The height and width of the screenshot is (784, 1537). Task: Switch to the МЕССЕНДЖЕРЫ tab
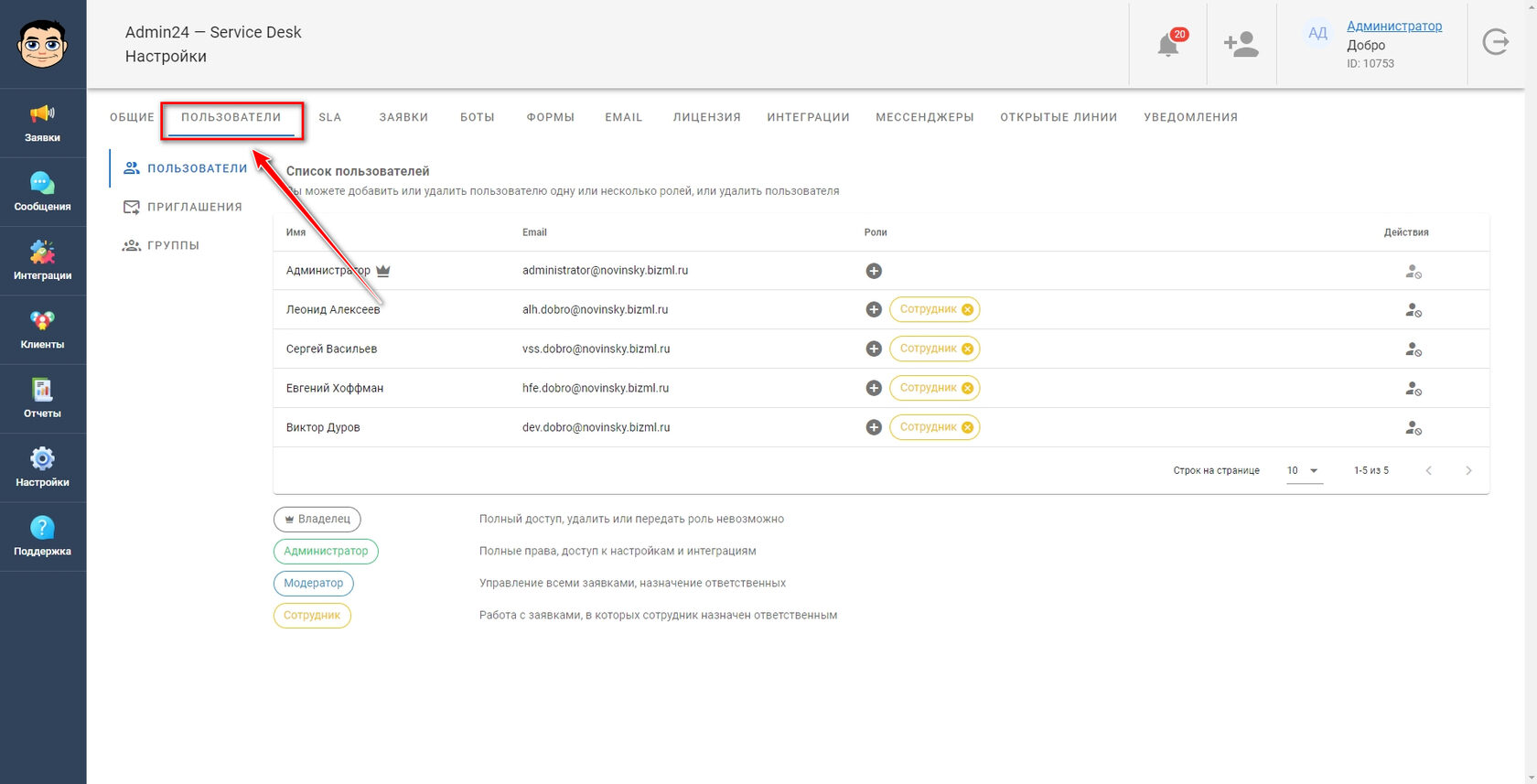coord(924,117)
